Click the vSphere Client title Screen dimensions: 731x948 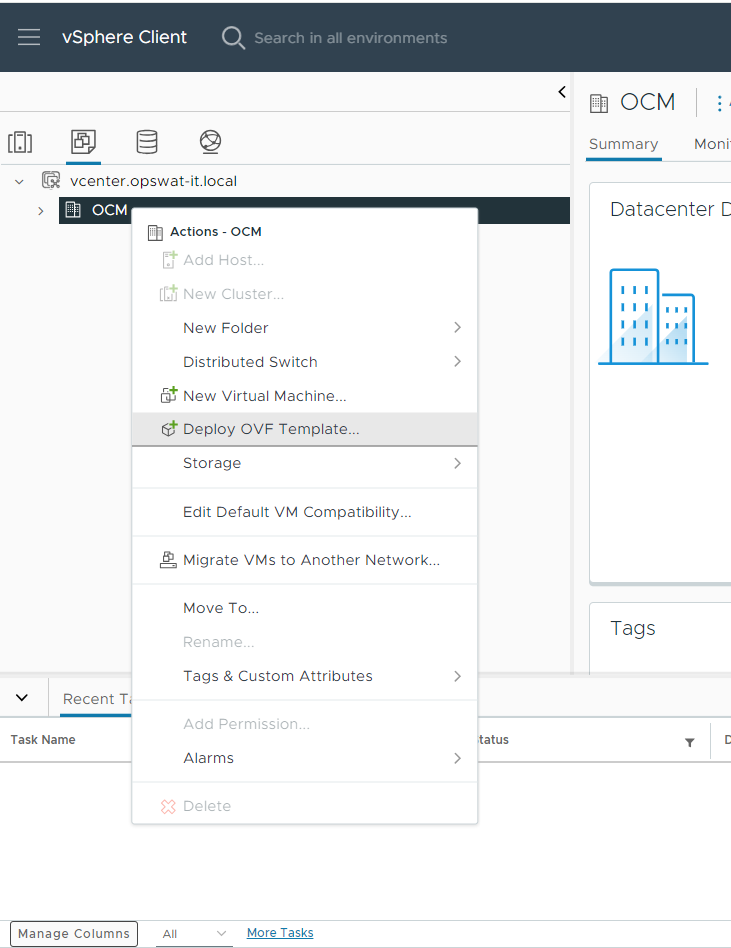[125, 37]
